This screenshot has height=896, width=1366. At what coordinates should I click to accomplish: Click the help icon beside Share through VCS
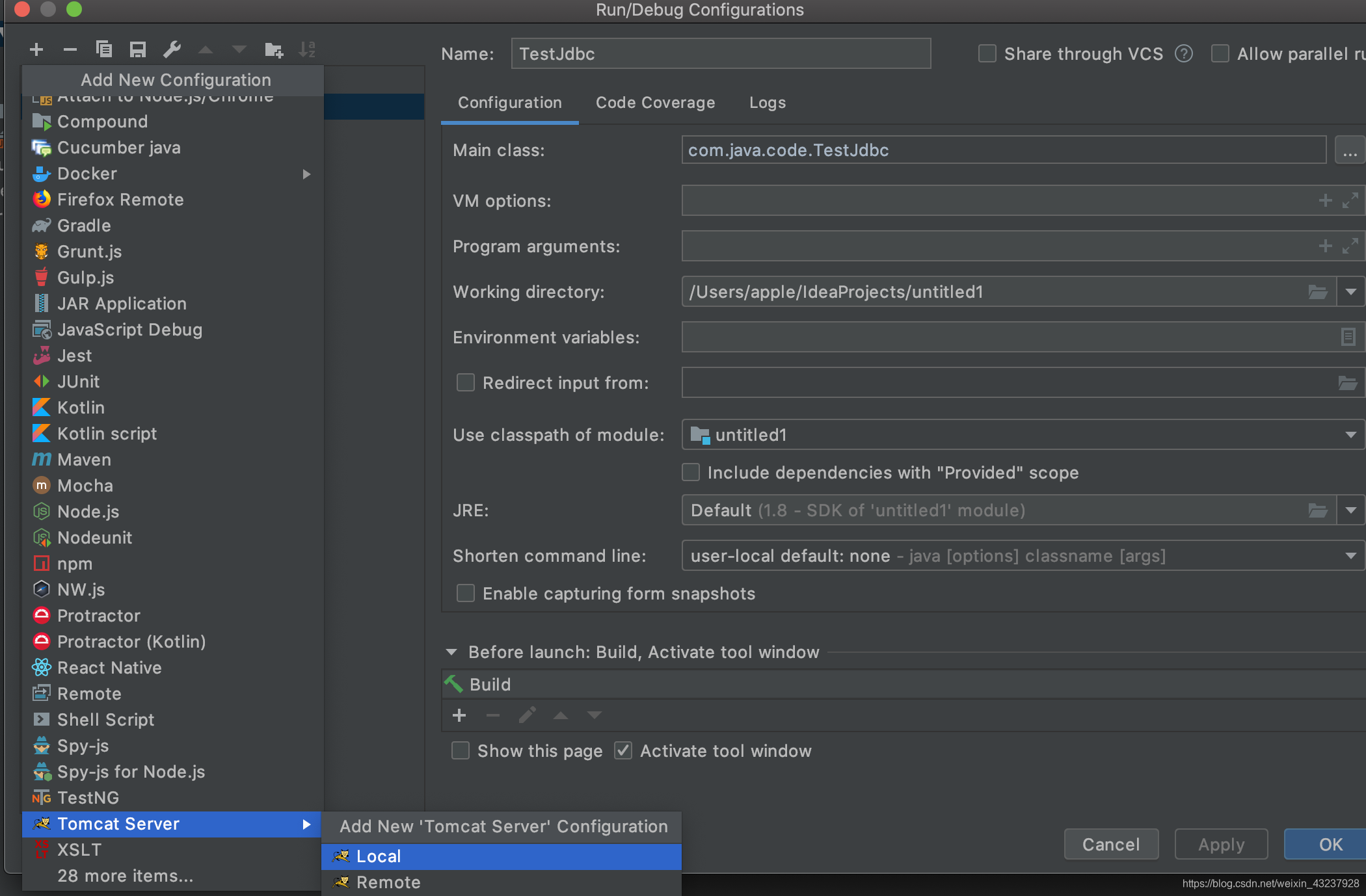(x=1184, y=53)
